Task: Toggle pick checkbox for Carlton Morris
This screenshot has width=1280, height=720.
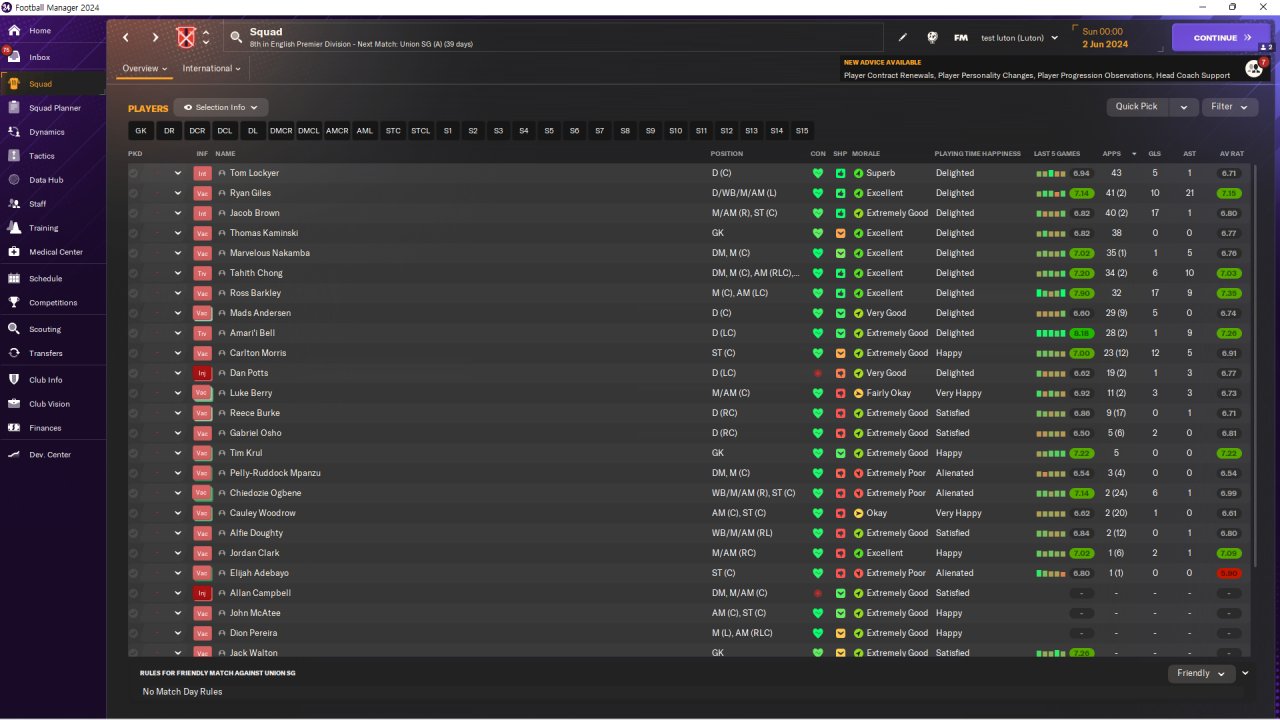Action: (x=134, y=353)
